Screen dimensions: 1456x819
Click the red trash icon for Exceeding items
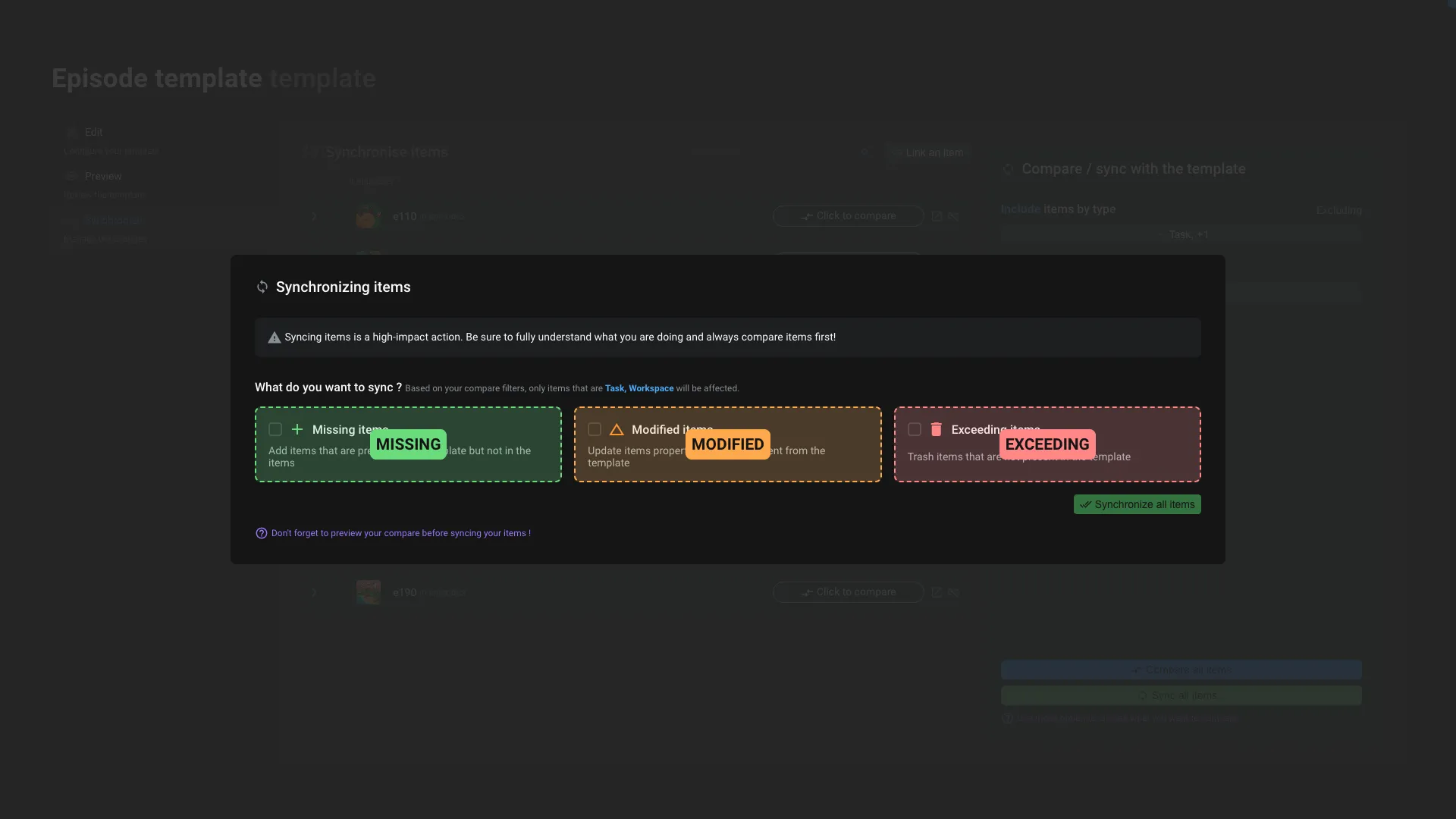pos(936,429)
